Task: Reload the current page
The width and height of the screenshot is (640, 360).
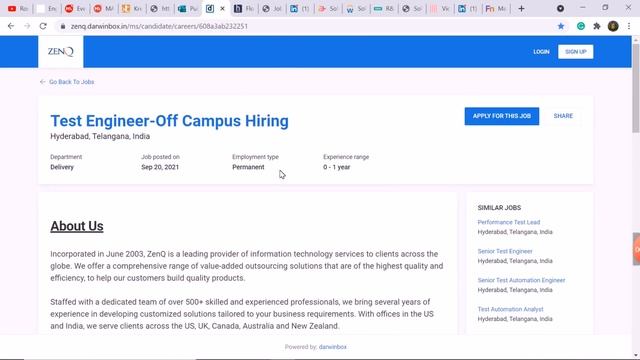Action: [43, 26]
